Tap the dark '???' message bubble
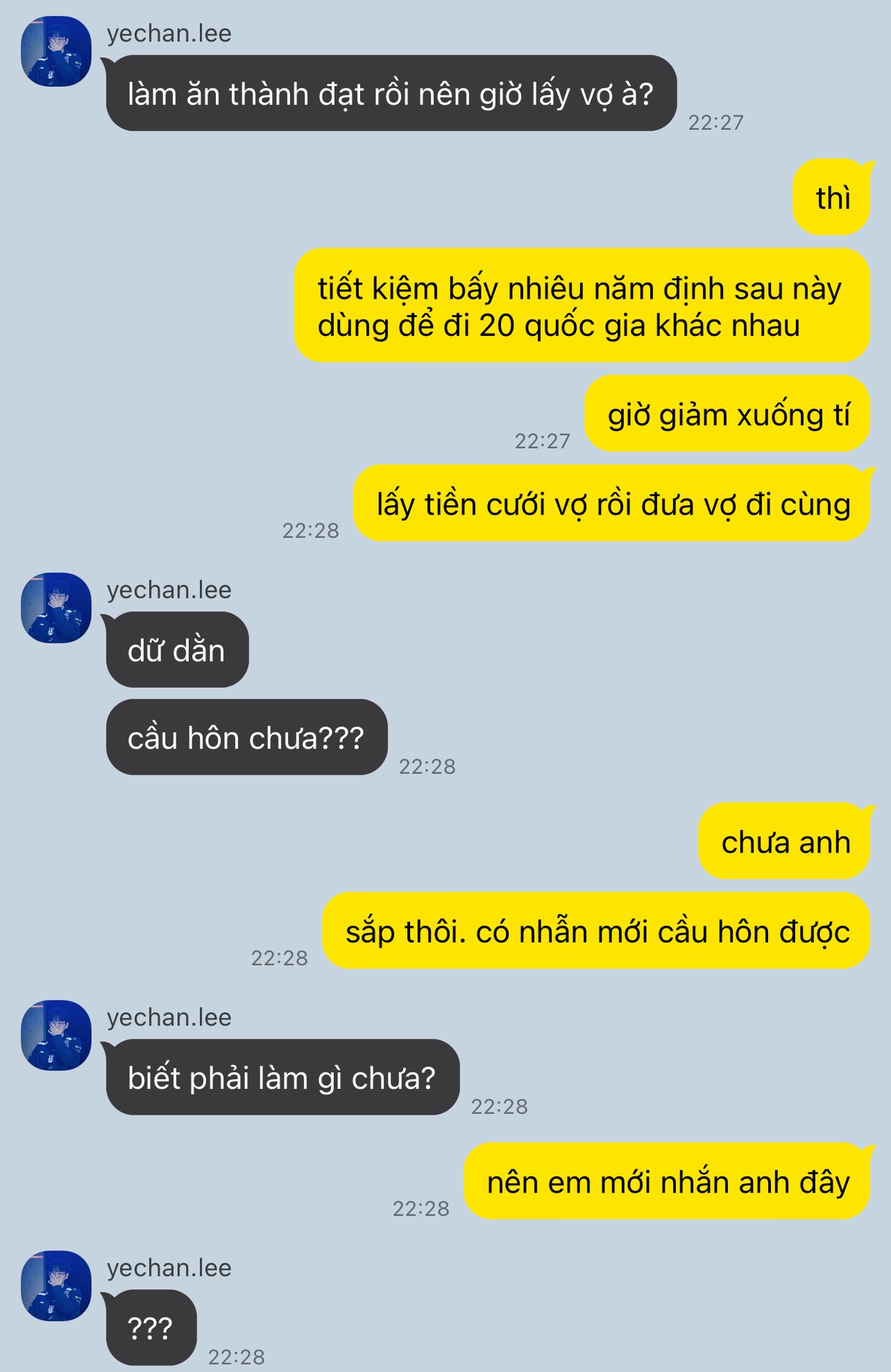891x1372 pixels. [x=151, y=1328]
